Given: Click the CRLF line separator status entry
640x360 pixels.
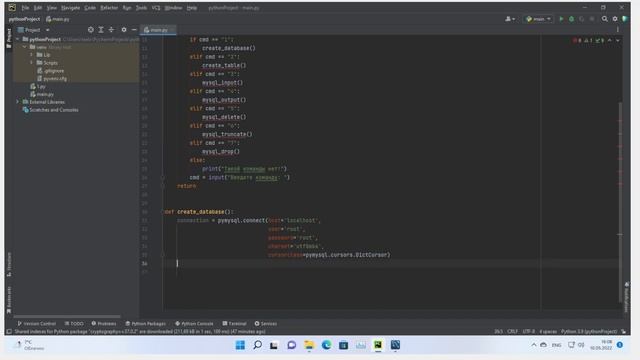Looking at the screenshot, I should pos(512,331).
